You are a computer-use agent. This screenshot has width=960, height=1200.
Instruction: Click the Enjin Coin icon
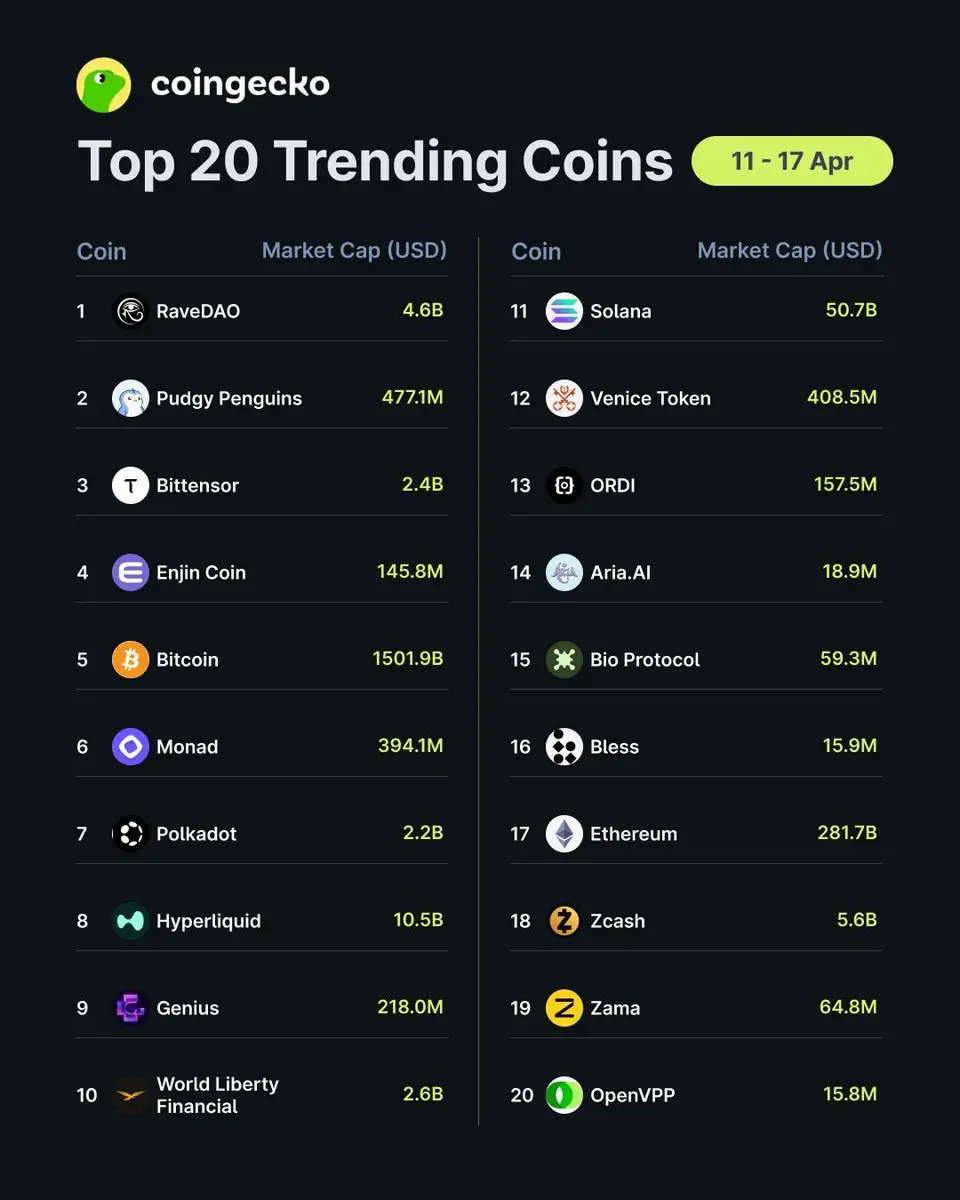tap(130, 572)
